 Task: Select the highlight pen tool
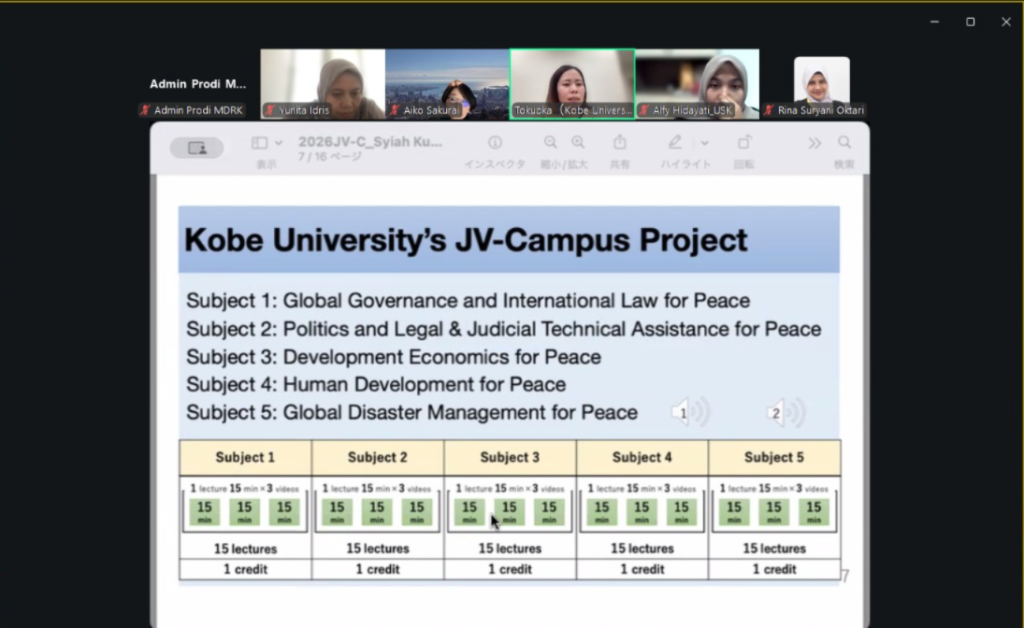675,142
